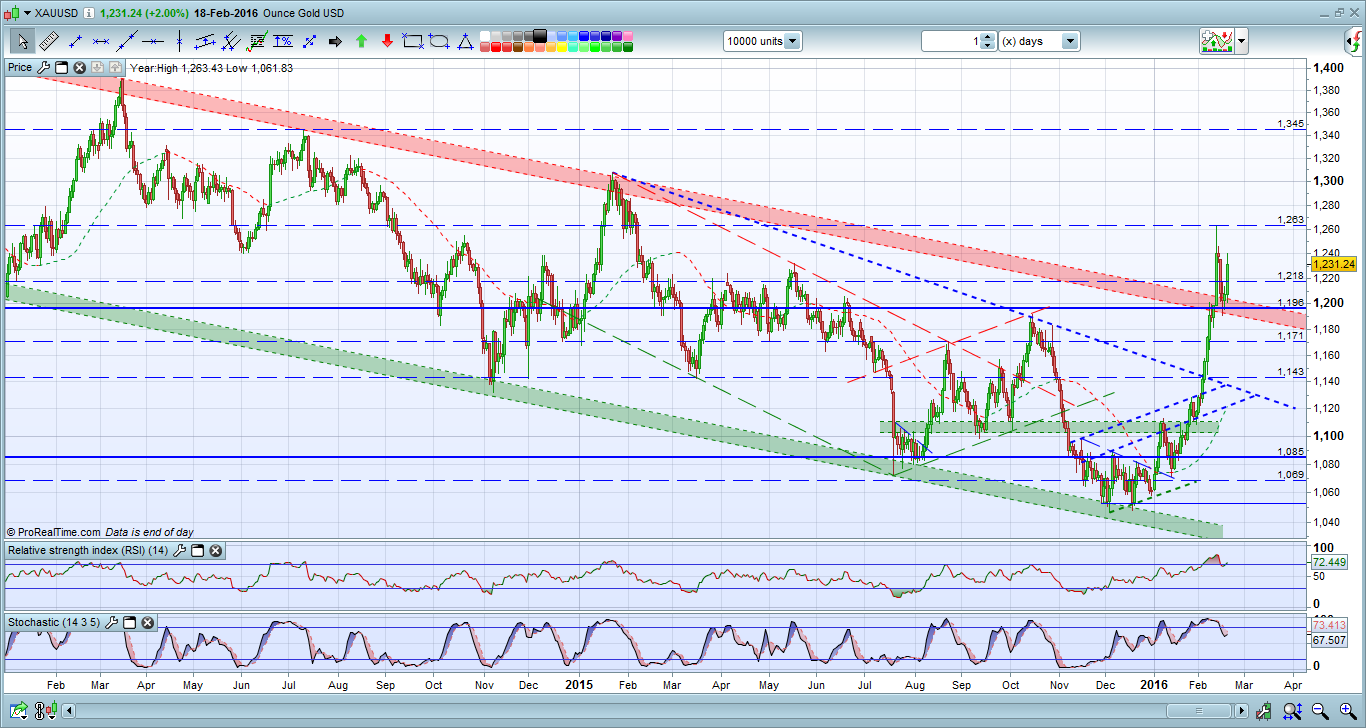This screenshot has height=728, width=1366.
Task: Open Price panel settings wrench
Action: pos(42,67)
